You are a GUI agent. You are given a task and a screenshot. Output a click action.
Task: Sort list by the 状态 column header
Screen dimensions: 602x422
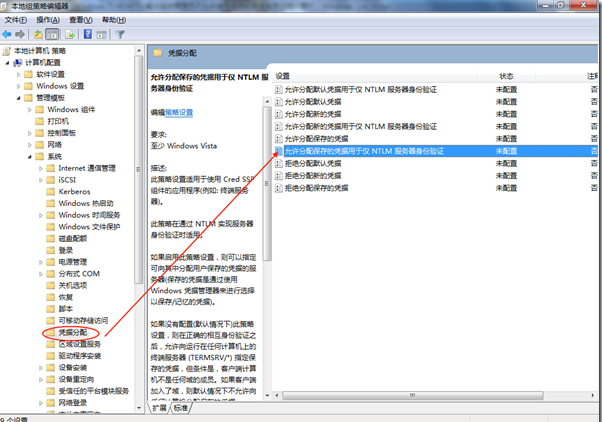(x=506, y=76)
